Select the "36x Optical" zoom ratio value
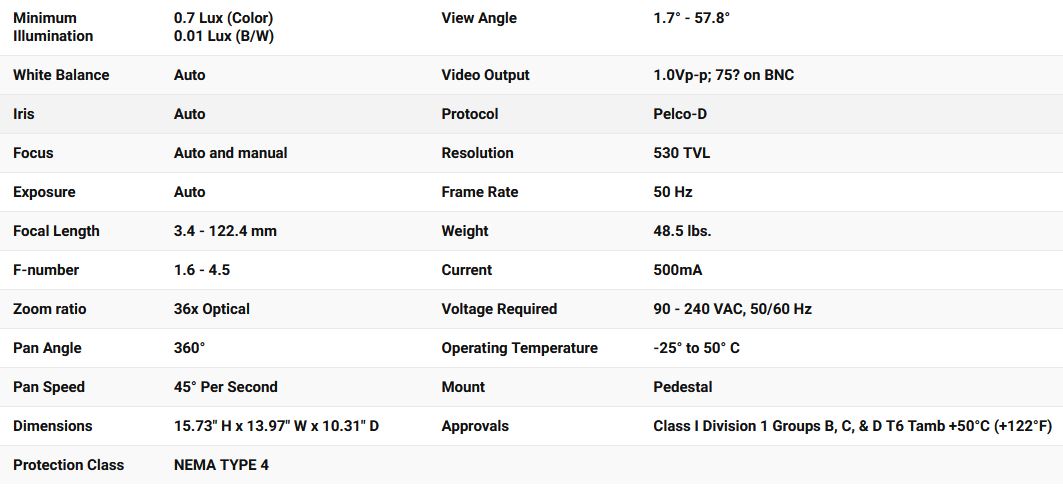1063x493 pixels. click(212, 309)
